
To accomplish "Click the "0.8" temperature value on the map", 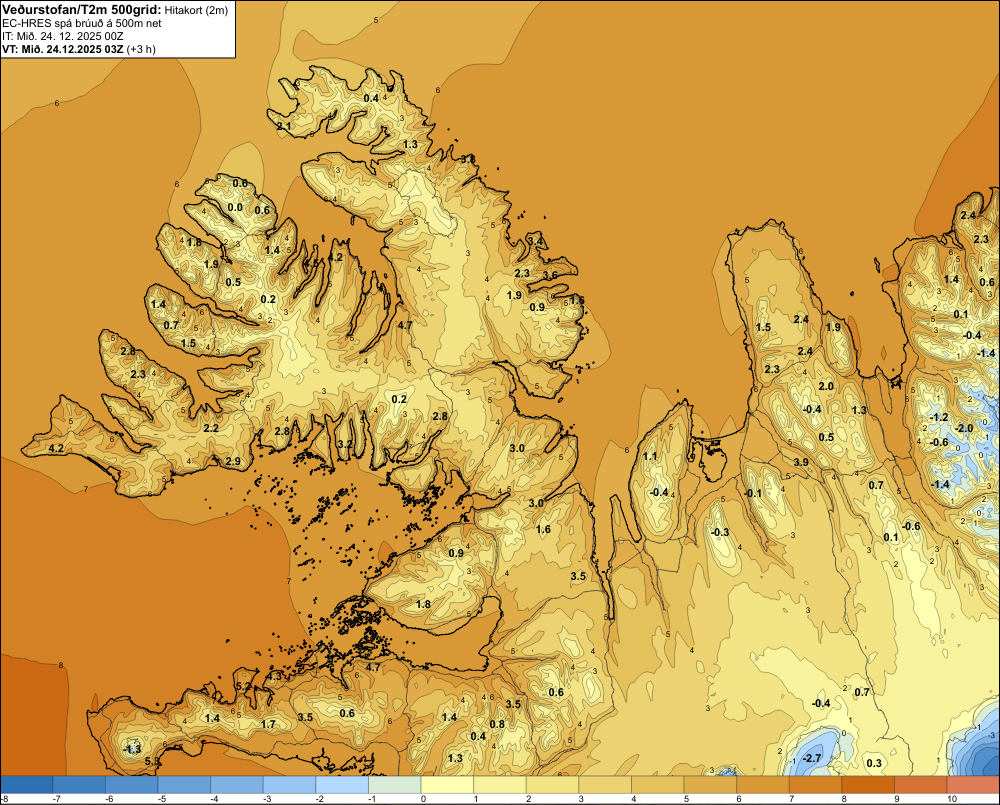I will [x=497, y=723].
